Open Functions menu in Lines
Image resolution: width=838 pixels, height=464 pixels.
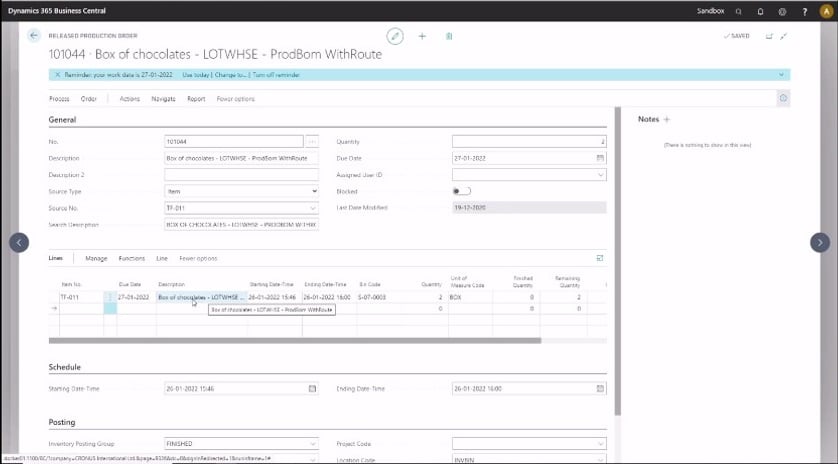coord(131,258)
